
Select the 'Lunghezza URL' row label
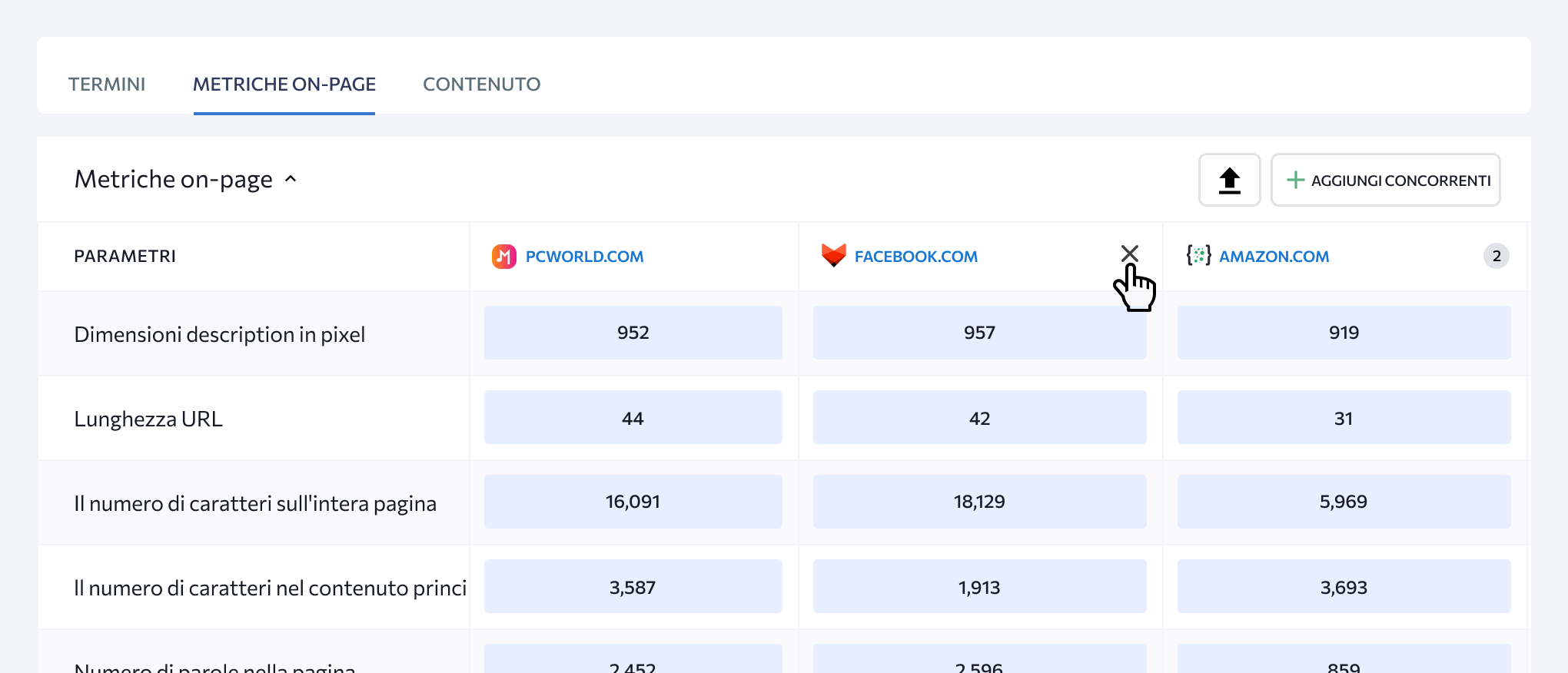(x=148, y=419)
